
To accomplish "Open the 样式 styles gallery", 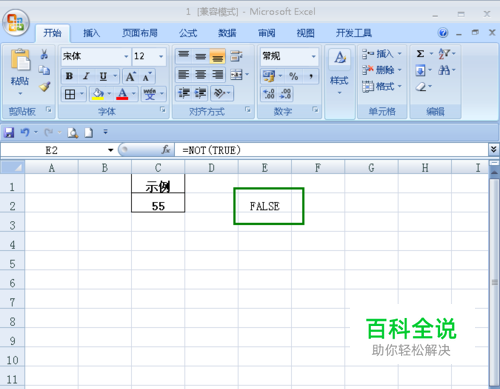I will [339, 72].
